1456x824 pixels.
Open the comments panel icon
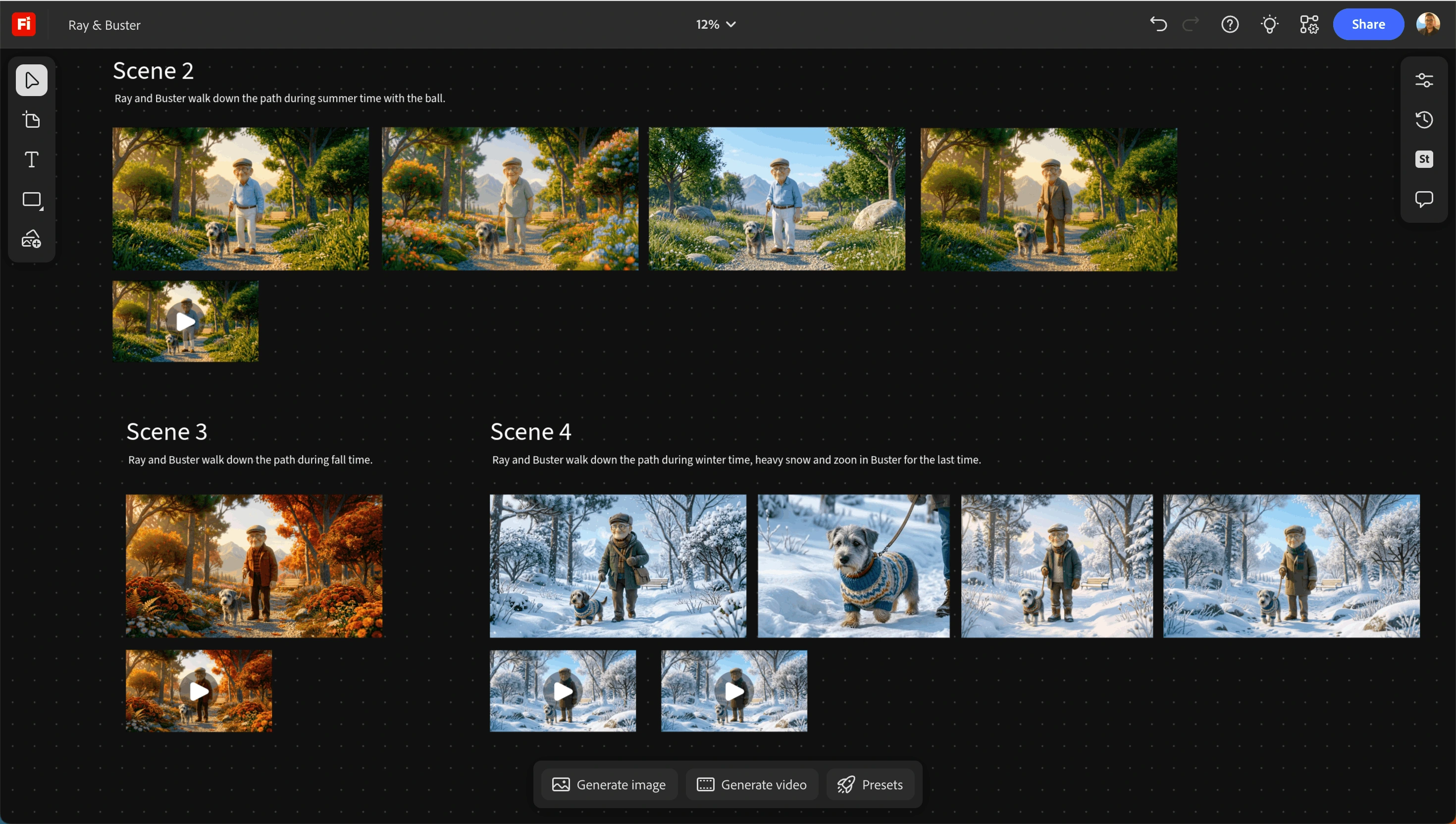pyautogui.click(x=1424, y=199)
